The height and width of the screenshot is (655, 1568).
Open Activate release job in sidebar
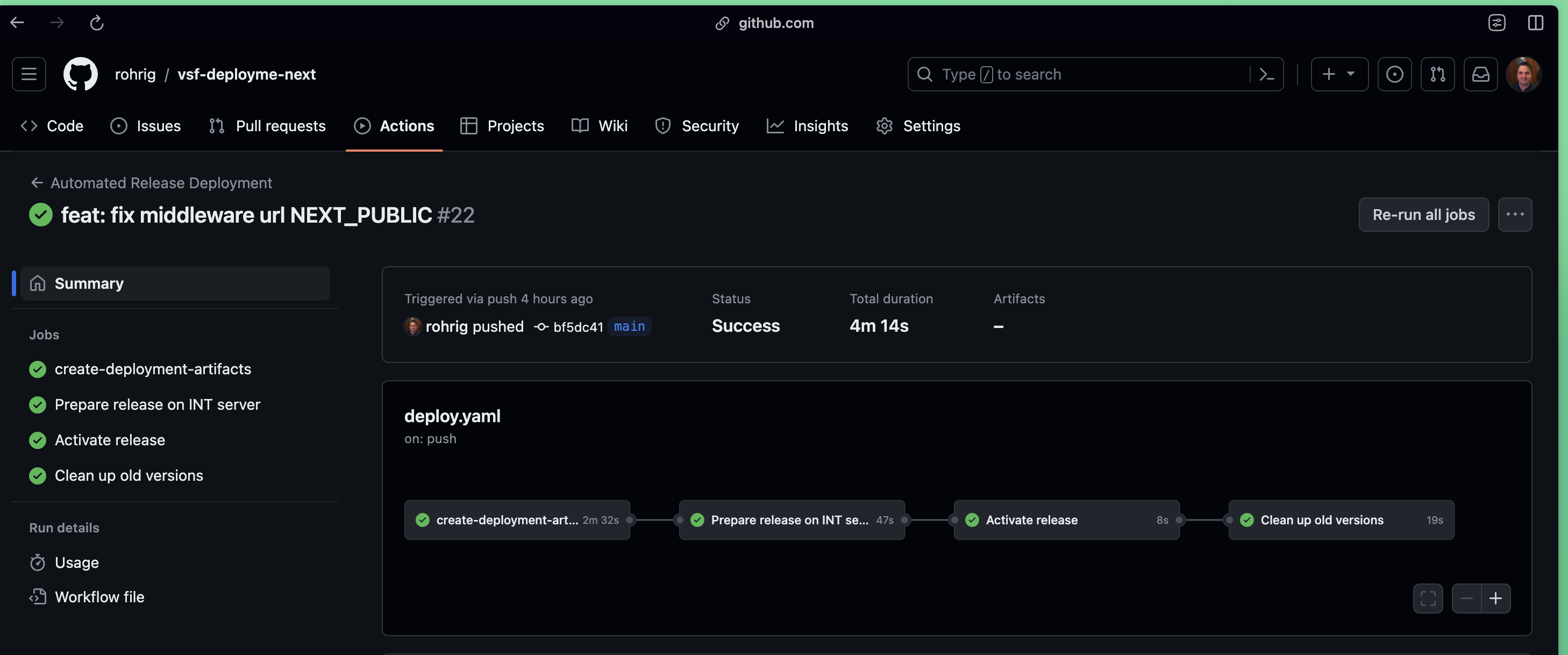(110, 439)
